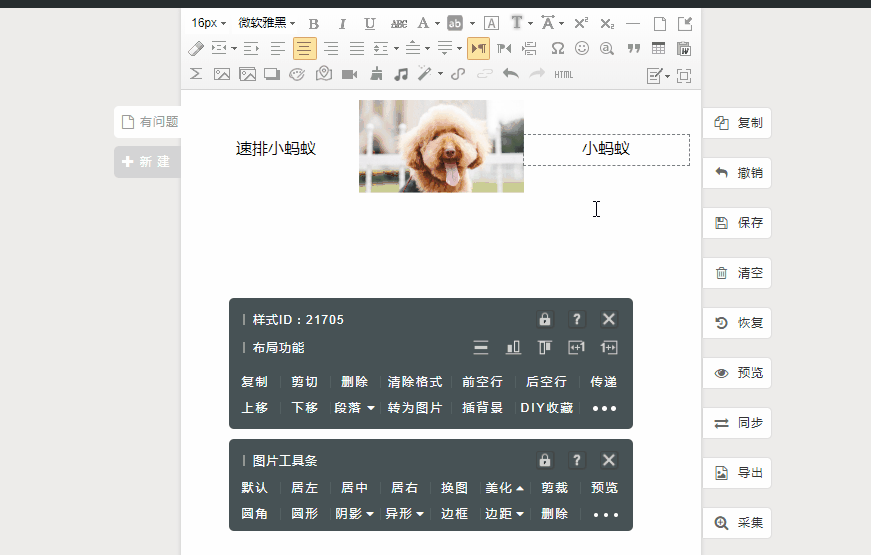Click the 预览 button in right sidebar
Image resolution: width=871 pixels, height=555 pixels.
[x=737, y=373]
